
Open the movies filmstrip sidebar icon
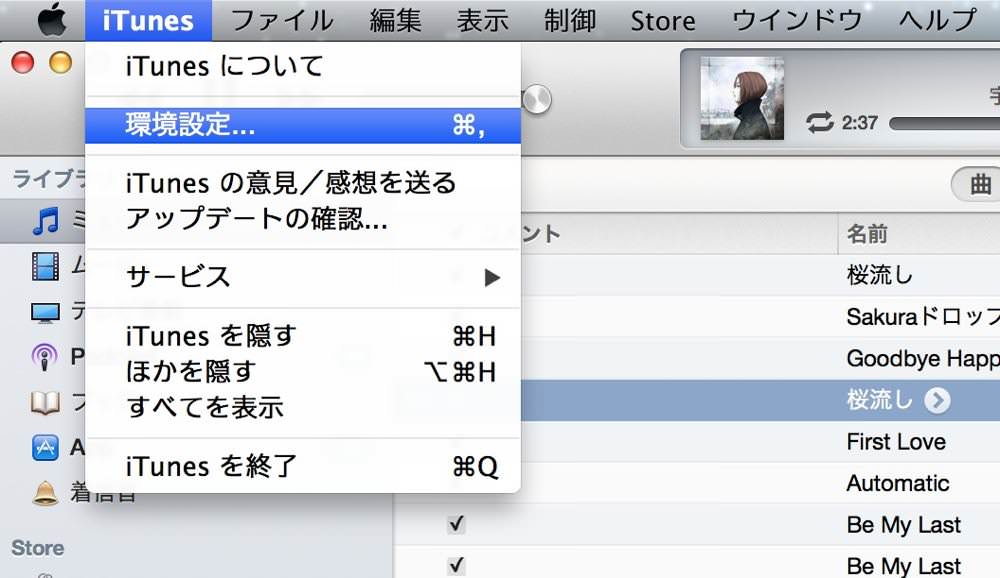[45, 266]
